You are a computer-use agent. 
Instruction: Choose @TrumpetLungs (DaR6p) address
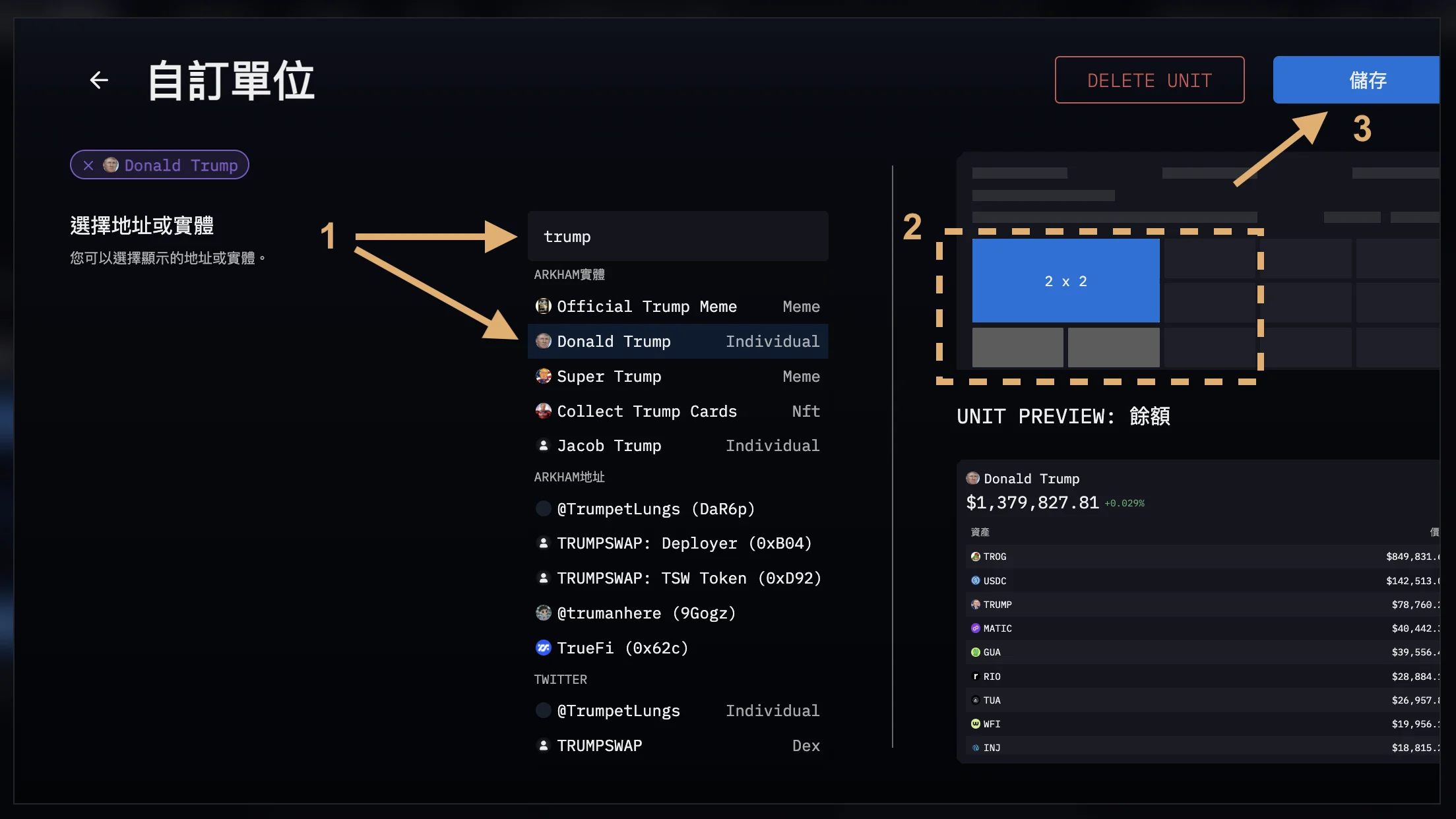point(678,509)
